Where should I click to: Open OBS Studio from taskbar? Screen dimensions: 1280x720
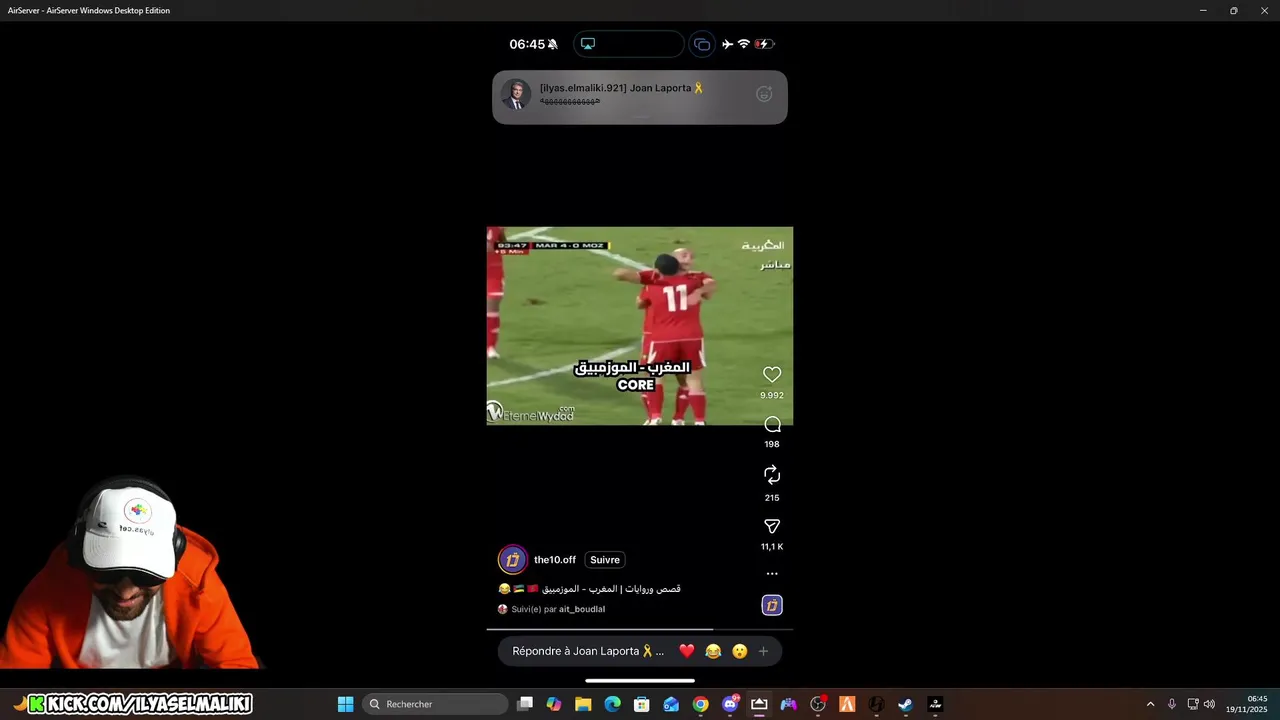[x=818, y=704]
